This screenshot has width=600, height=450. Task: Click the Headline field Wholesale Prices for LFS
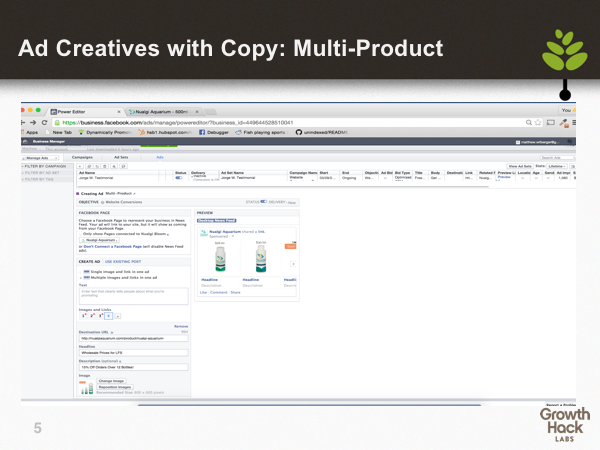[x=134, y=353]
